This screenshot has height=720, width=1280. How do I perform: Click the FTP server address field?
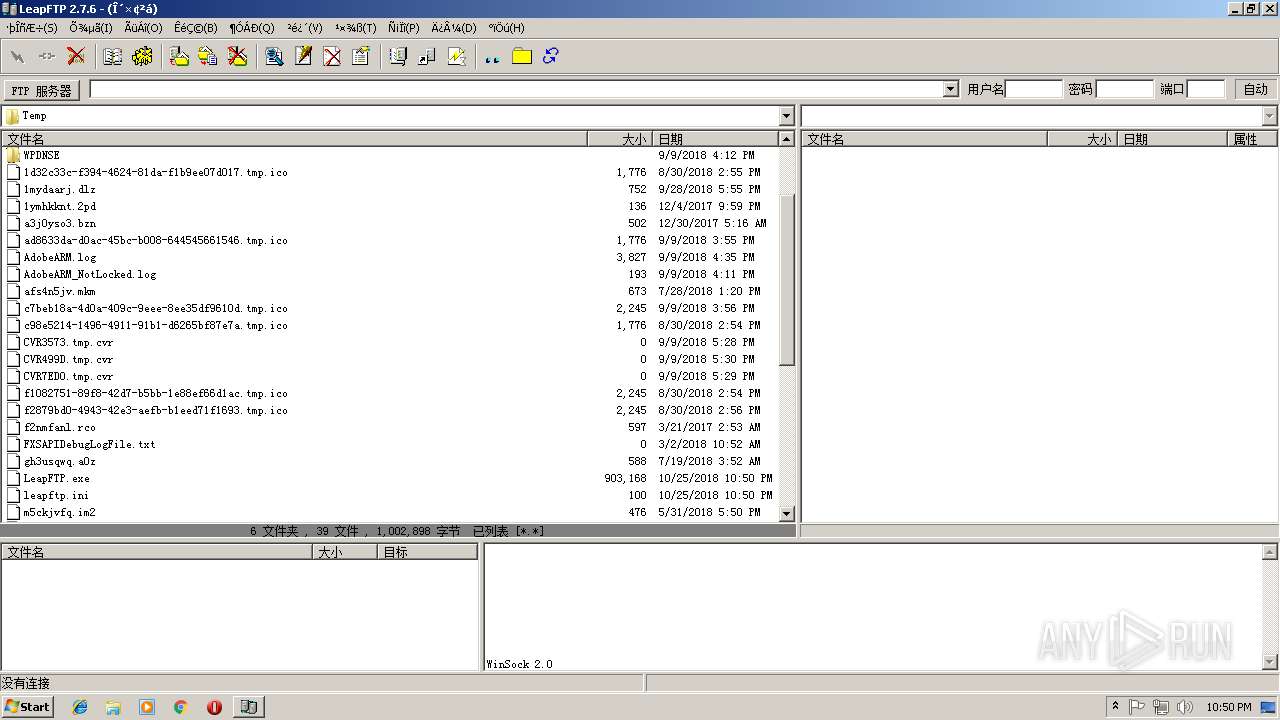click(x=516, y=90)
